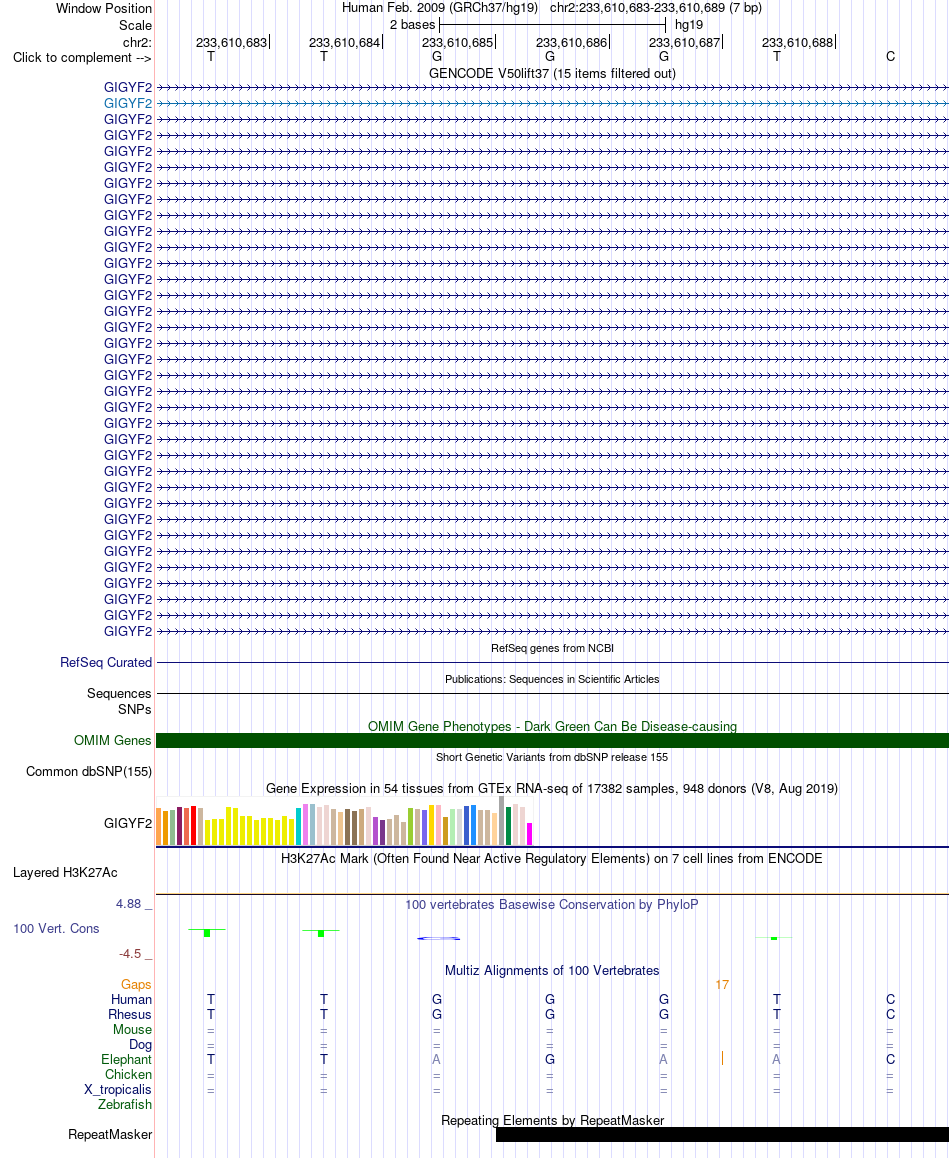This screenshot has width=950, height=1158.
Task: Click '100 vertebrates Basewise Conservation by PhyloP' title
Action: tap(552, 904)
